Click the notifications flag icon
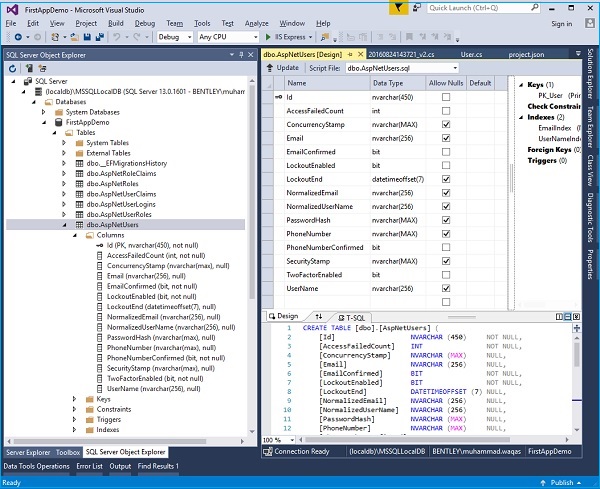Viewport: 600px width, 489px height. 400,7
